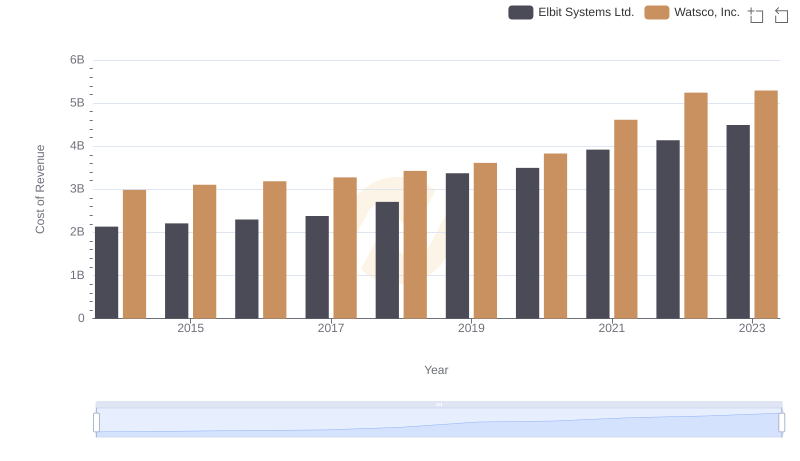Click the range slider top drag bar

(439, 404)
